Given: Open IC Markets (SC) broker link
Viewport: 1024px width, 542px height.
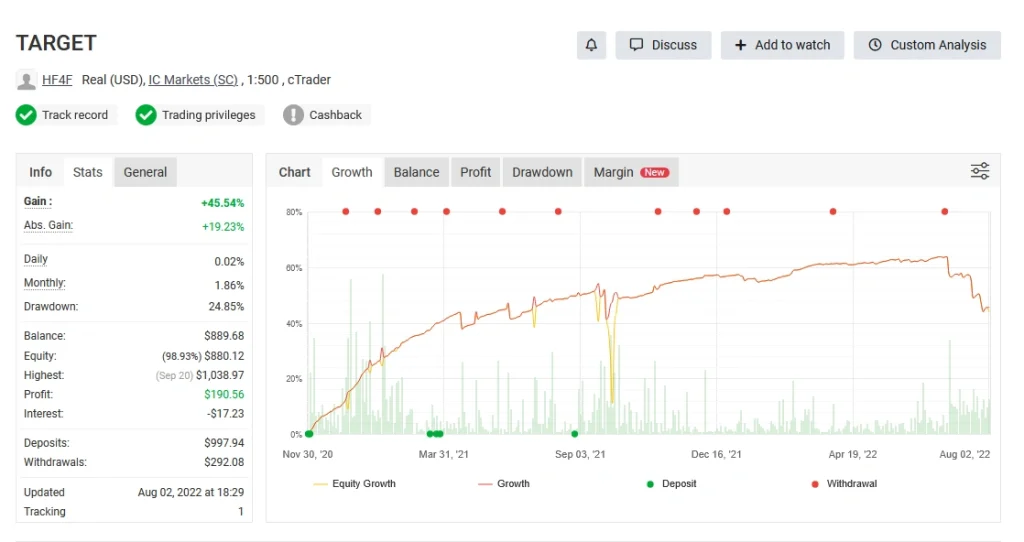Looking at the screenshot, I should click(193, 80).
